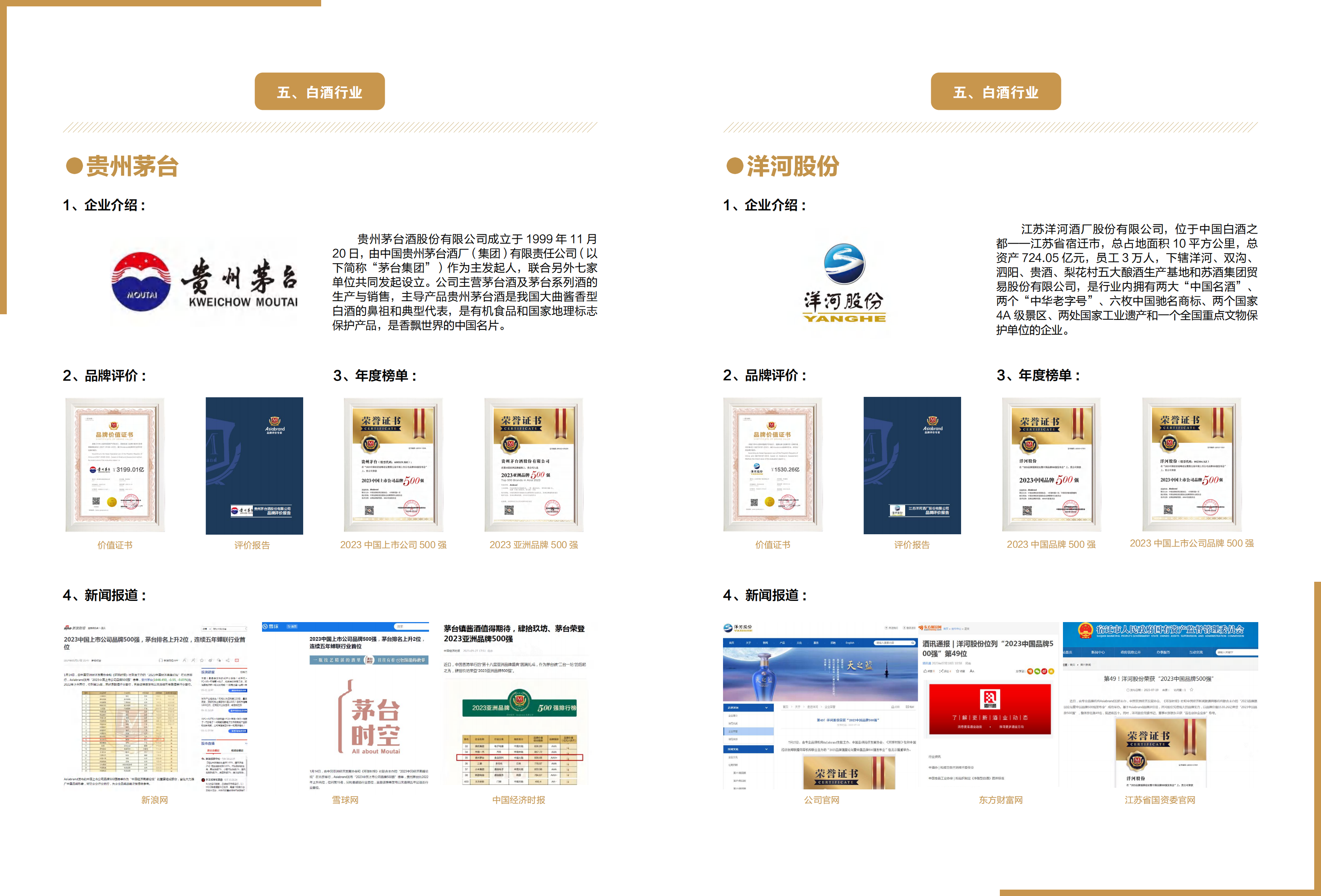Screen dimensions: 1321x896
Task: Open Yanghe's 2023中国品牌500强 certificate image
Action: tap(1052, 465)
